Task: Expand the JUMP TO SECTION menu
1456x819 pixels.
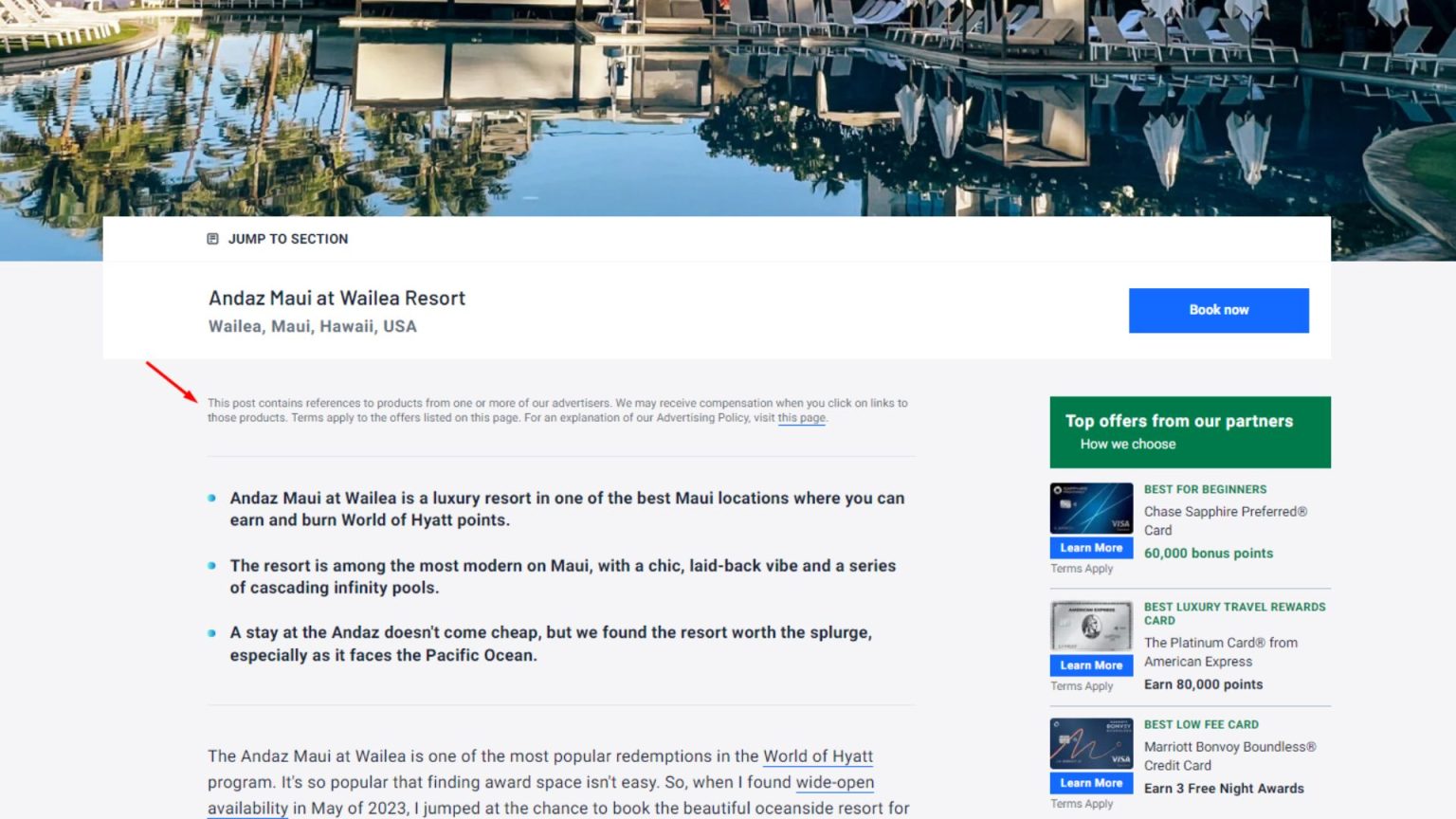Action: pos(287,239)
